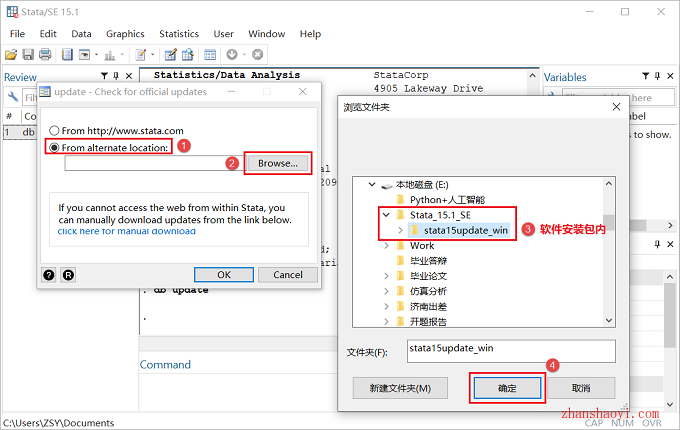Image resolution: width=680 pixels, height=430 pixels.
Task: Click the Variables panel filter funnel icon
Action: click(x=646, y=76)
